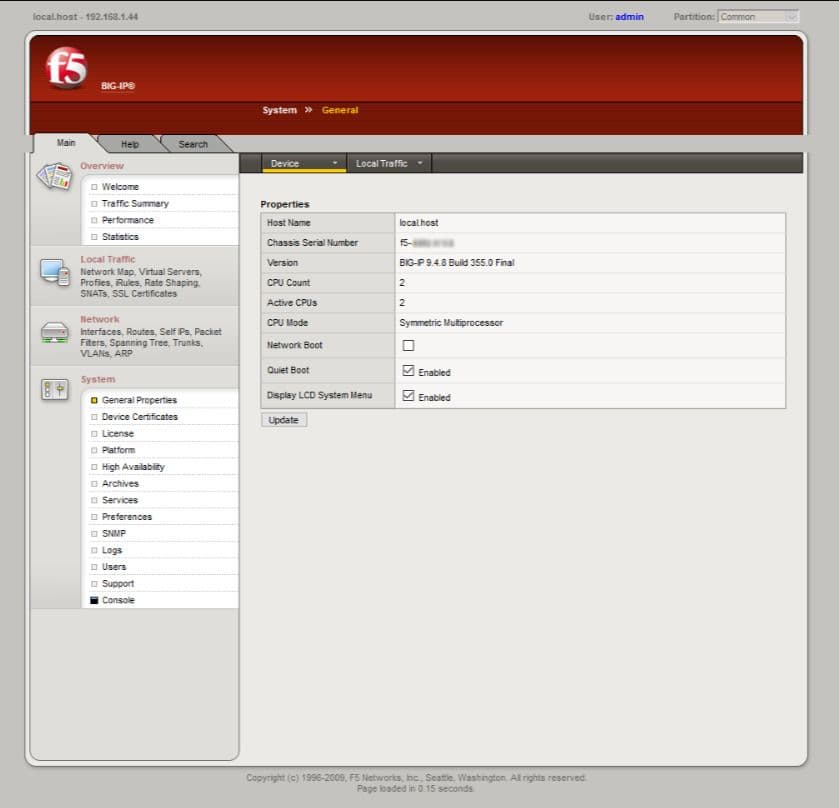Screen dimensions: 839x808
Task: Select Console at the bottom of System menu
Action: click(x=116, y=599)
